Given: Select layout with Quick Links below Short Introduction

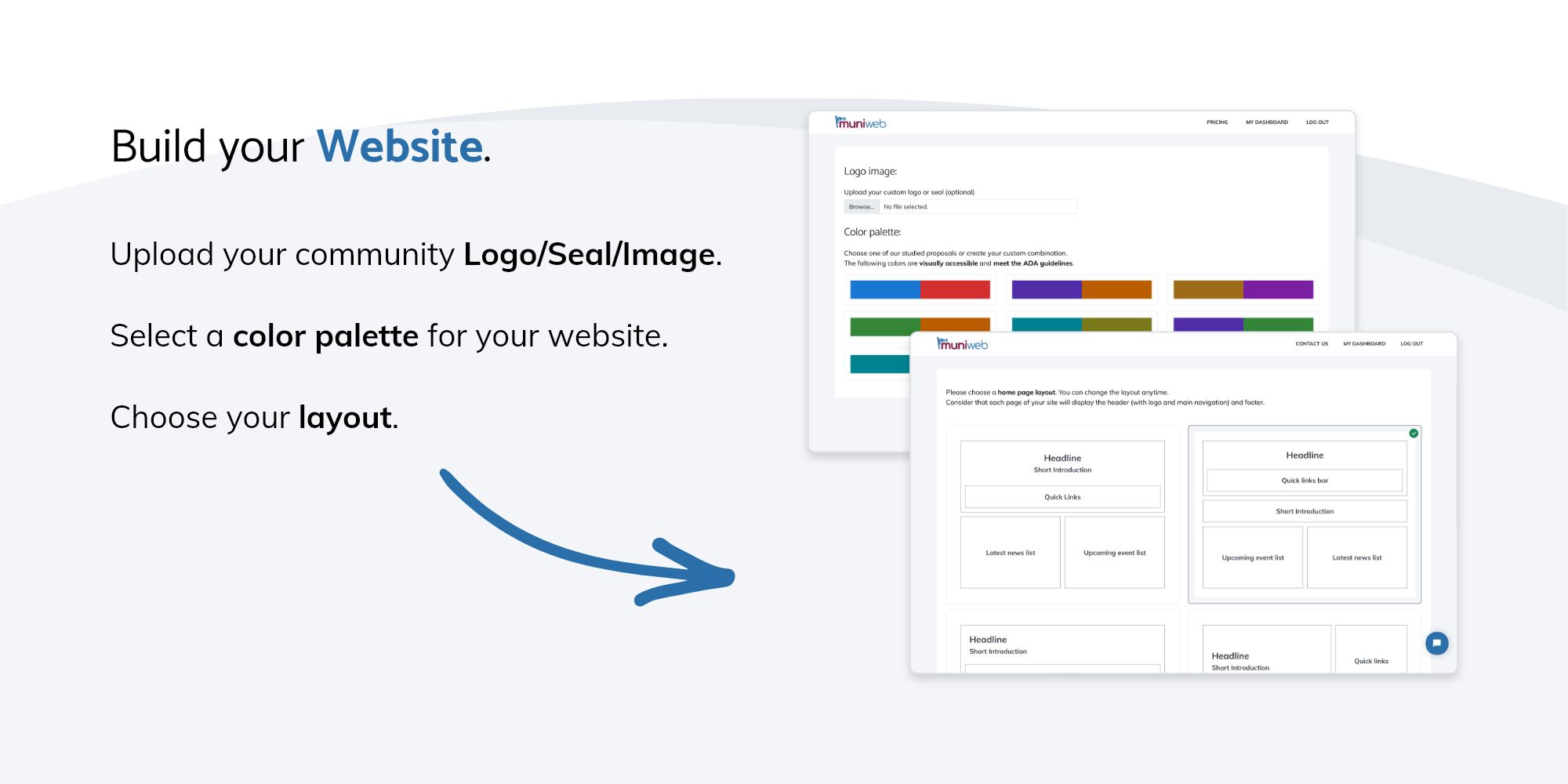Looking at the screenshot, I should pos(1062,514).
